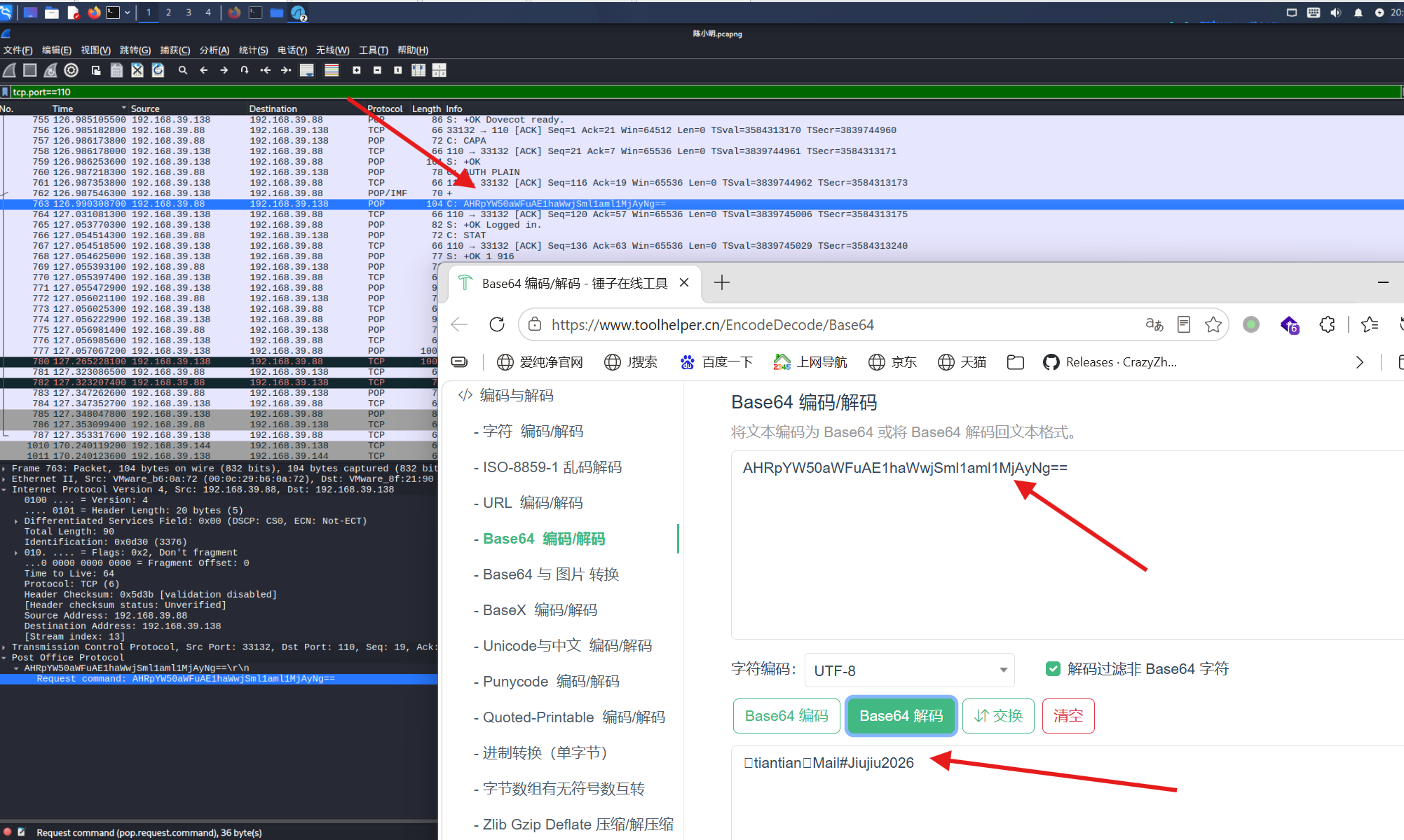The width and height of the screenshot is (1404, 840).
Task: Start capture with the Wireshark shark fin icon
Action: pos(10,70)
